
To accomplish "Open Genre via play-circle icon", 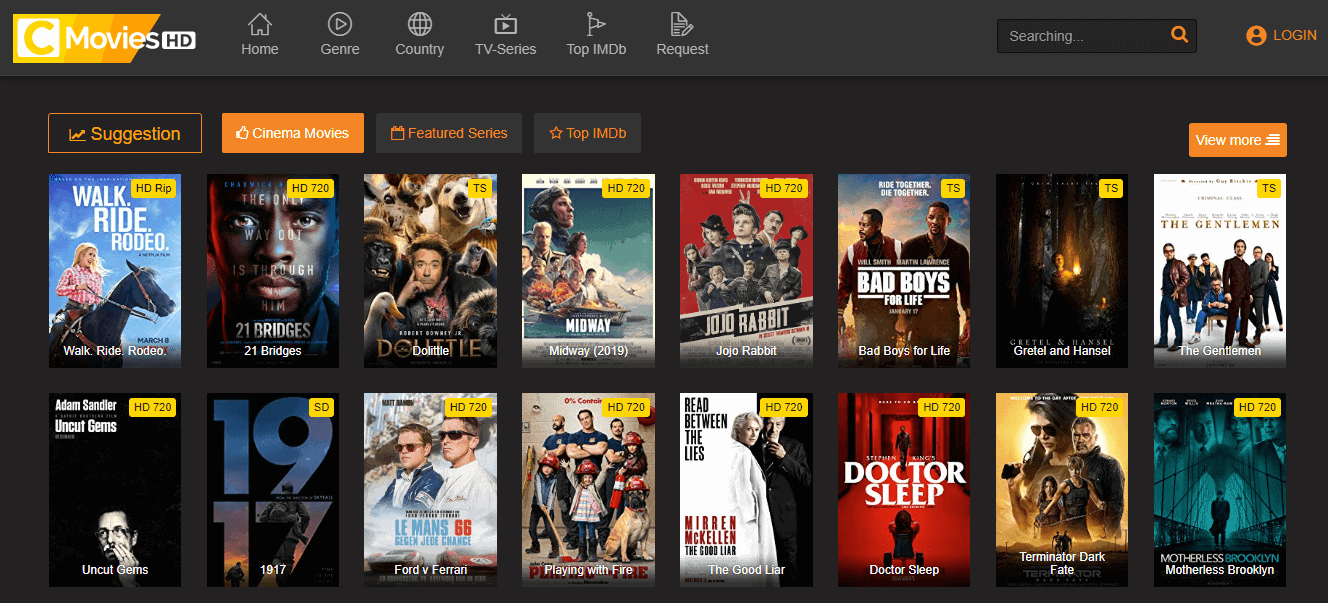I will point(340,23).
